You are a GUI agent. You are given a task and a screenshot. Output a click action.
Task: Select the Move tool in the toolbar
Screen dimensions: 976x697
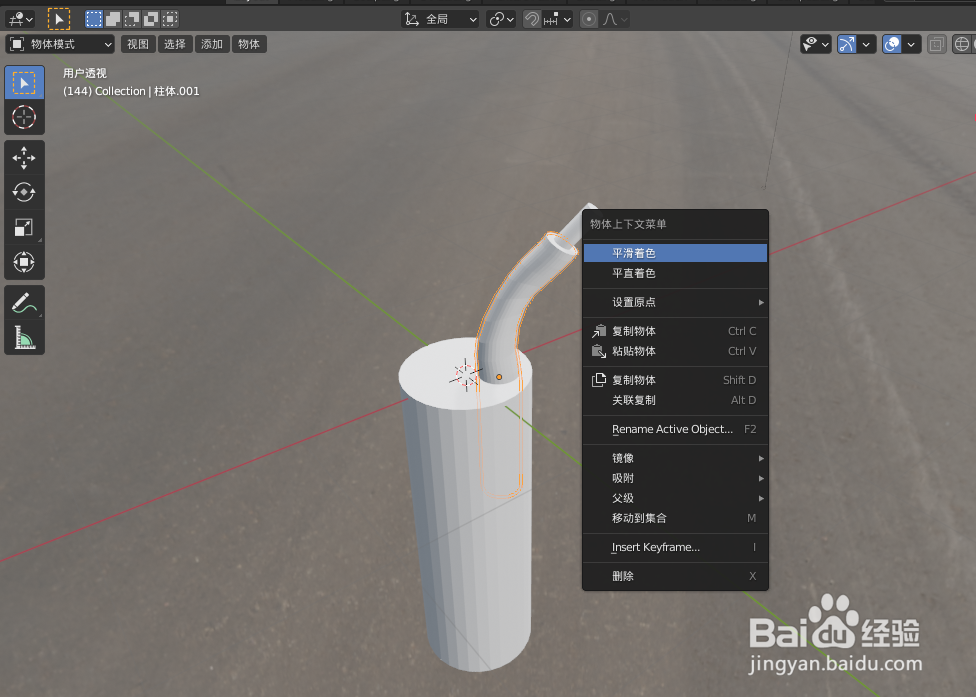(24, 157)
